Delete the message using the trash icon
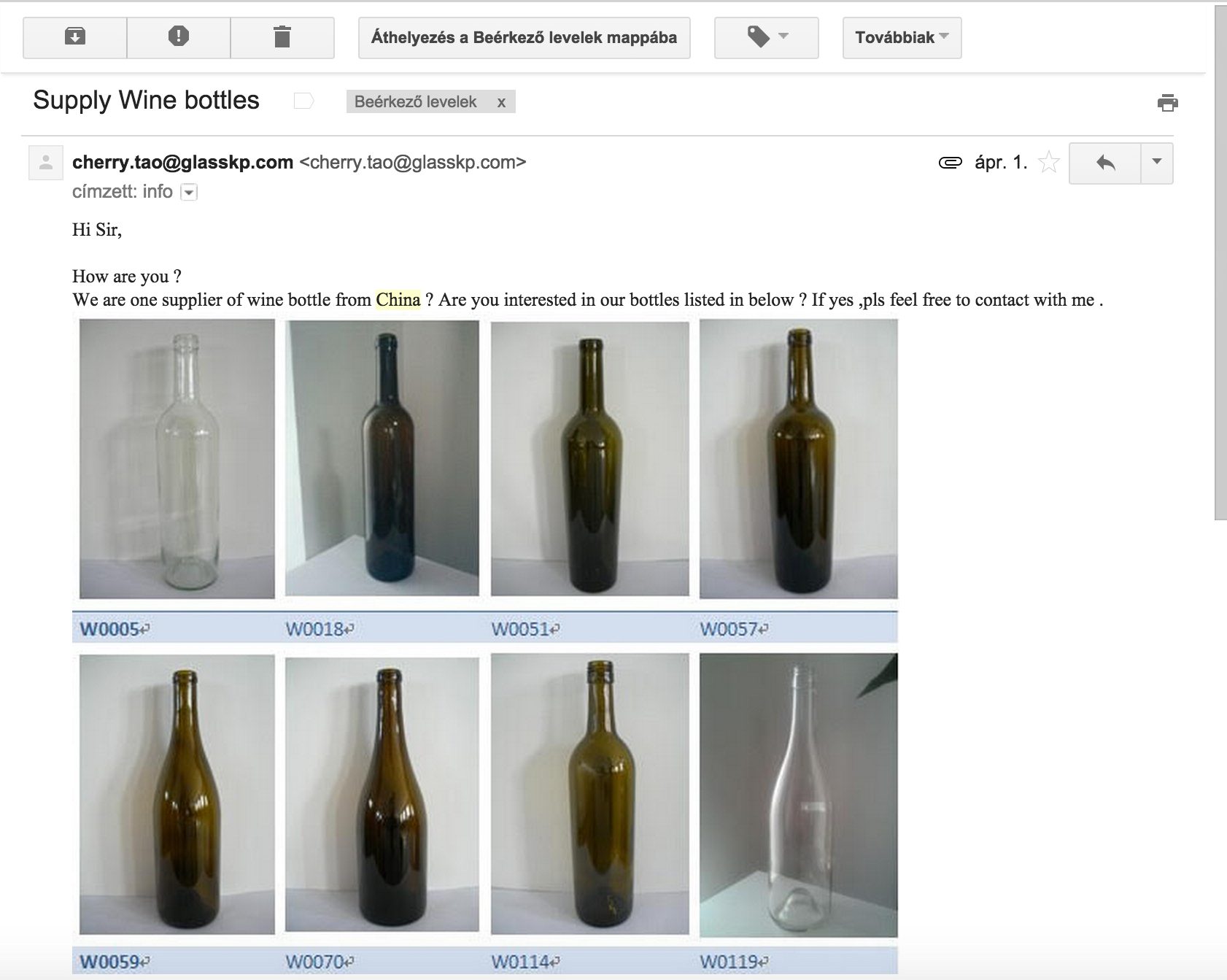Viewport: 1227px width, 980px height. (x=282, y=37)
